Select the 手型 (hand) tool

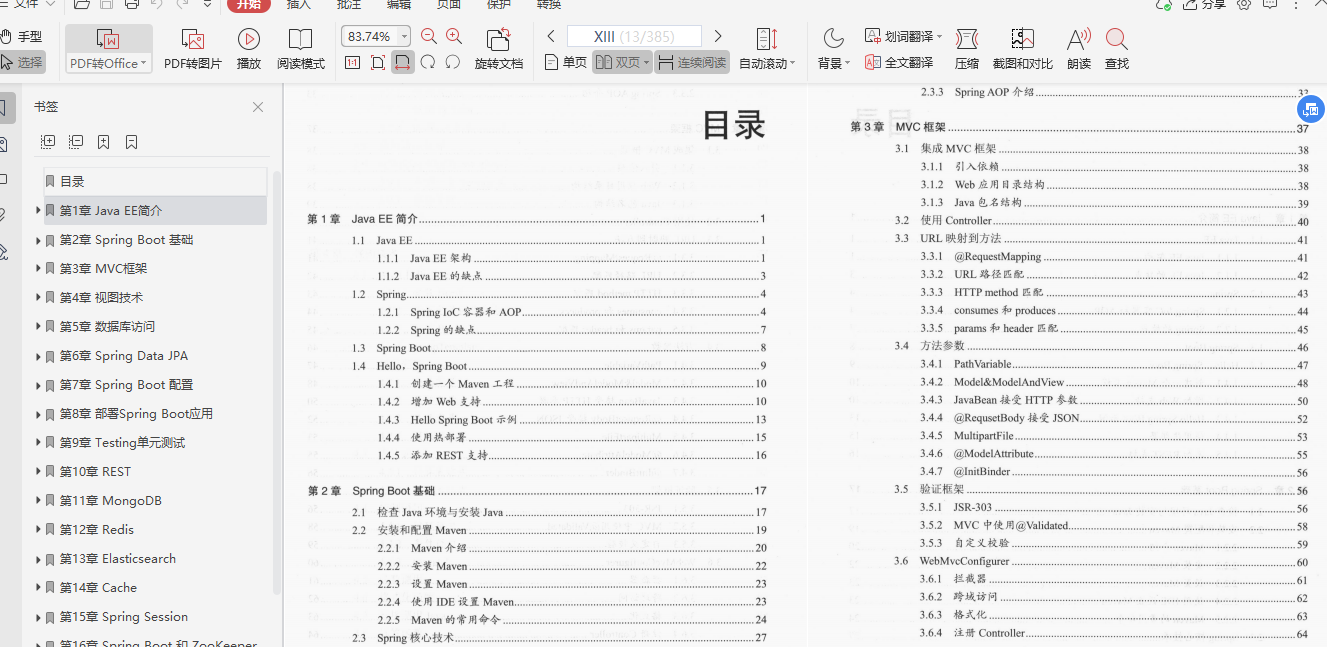pos(24,36)
